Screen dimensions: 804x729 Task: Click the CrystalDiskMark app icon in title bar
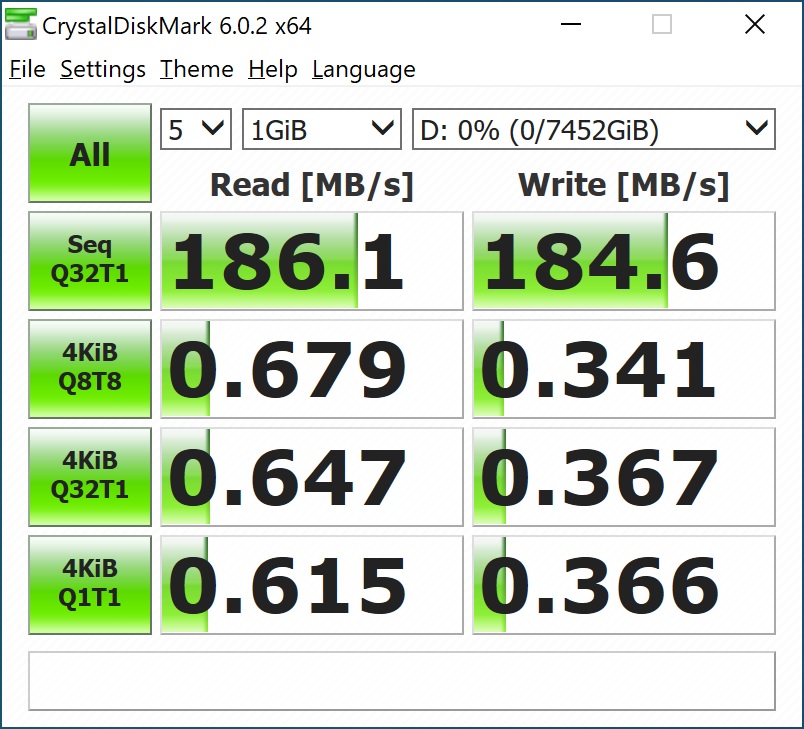click(21, 24)
